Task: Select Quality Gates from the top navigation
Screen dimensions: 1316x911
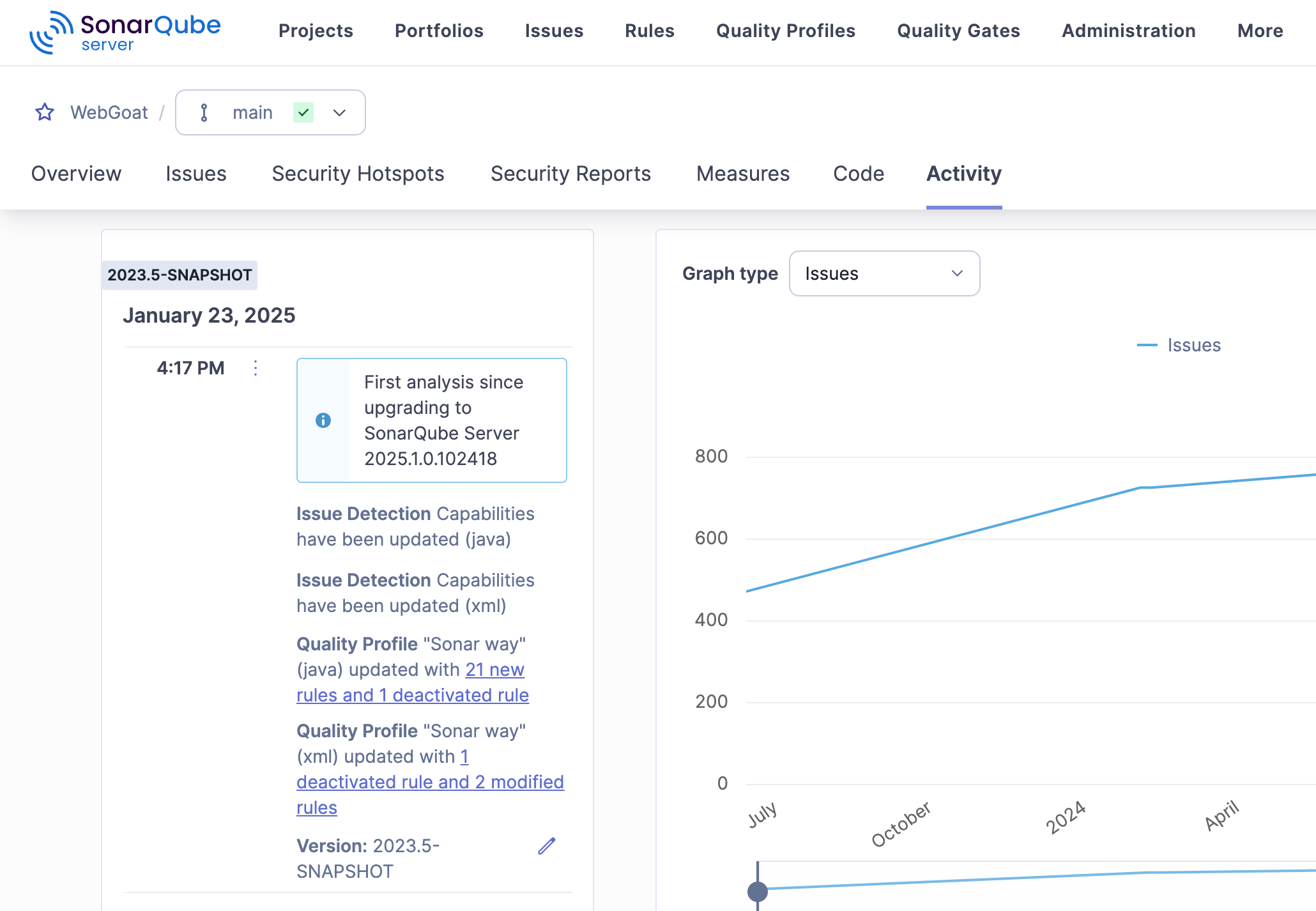Action: 958,31
